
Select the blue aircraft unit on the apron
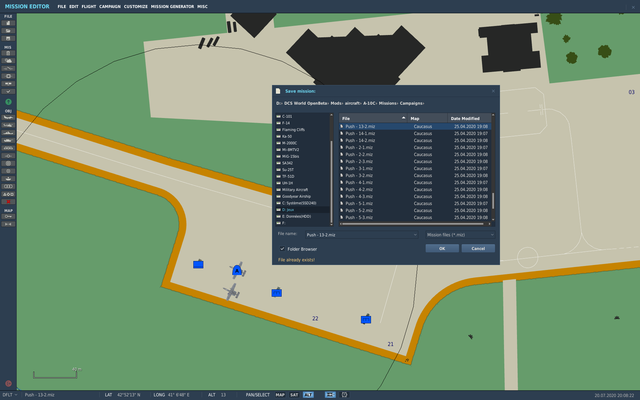click(238, 270)
